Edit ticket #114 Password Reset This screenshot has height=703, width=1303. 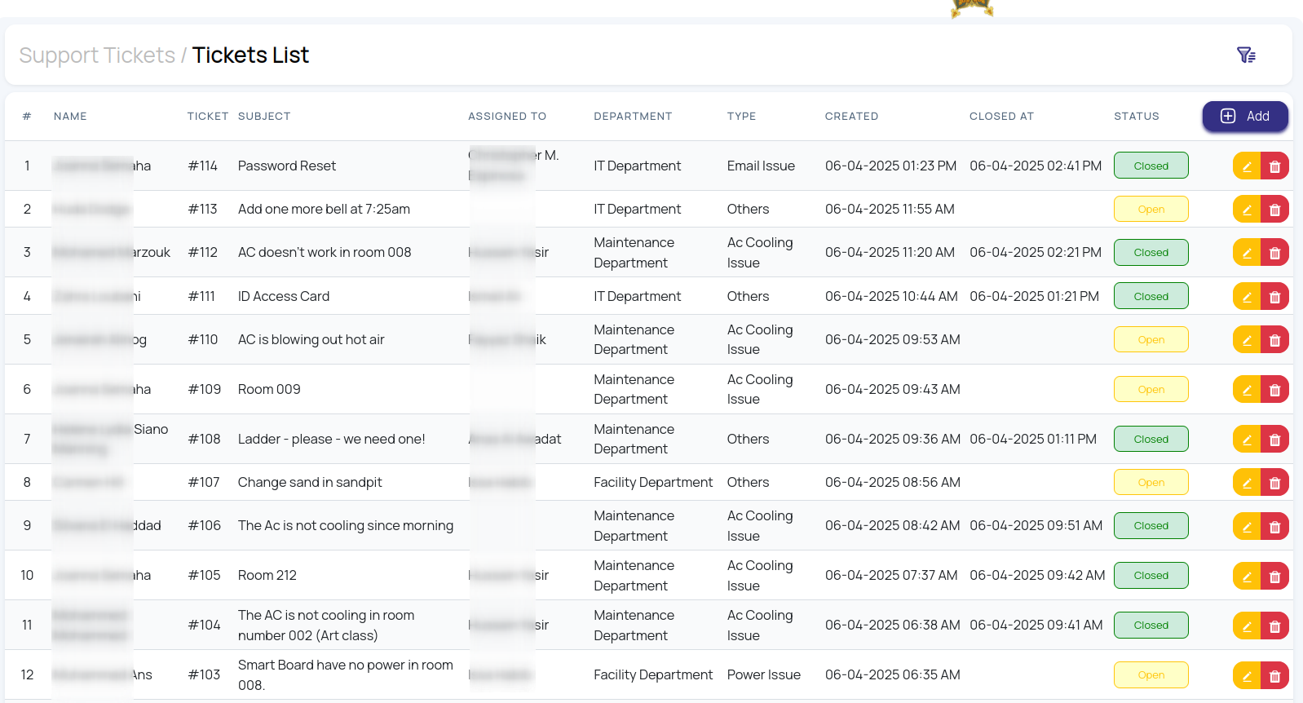[x=1247, y=166]
